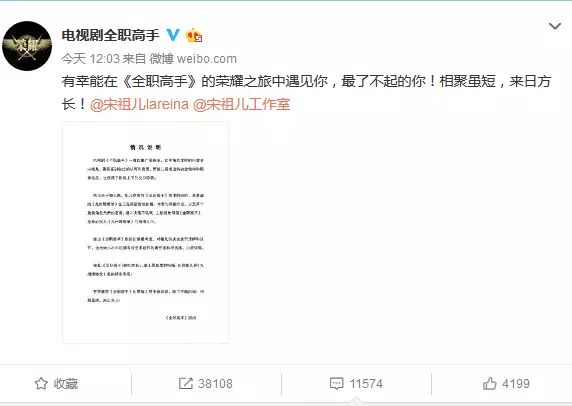Click the post text body

[x=306, y=93]
